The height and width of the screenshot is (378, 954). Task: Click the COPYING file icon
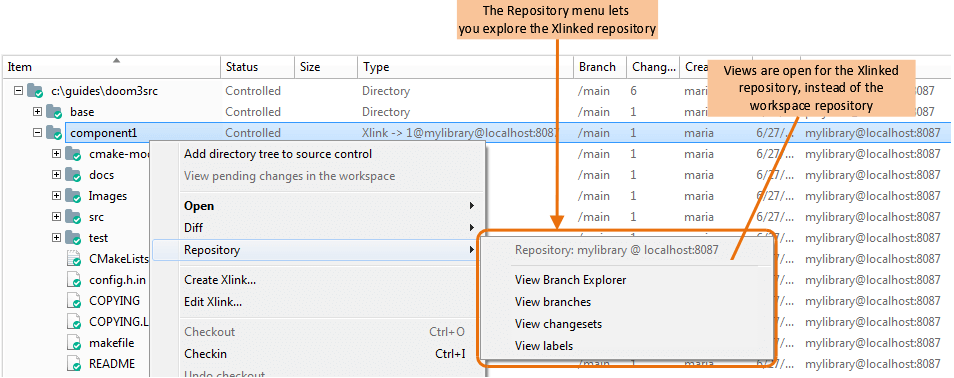(74, 301)
